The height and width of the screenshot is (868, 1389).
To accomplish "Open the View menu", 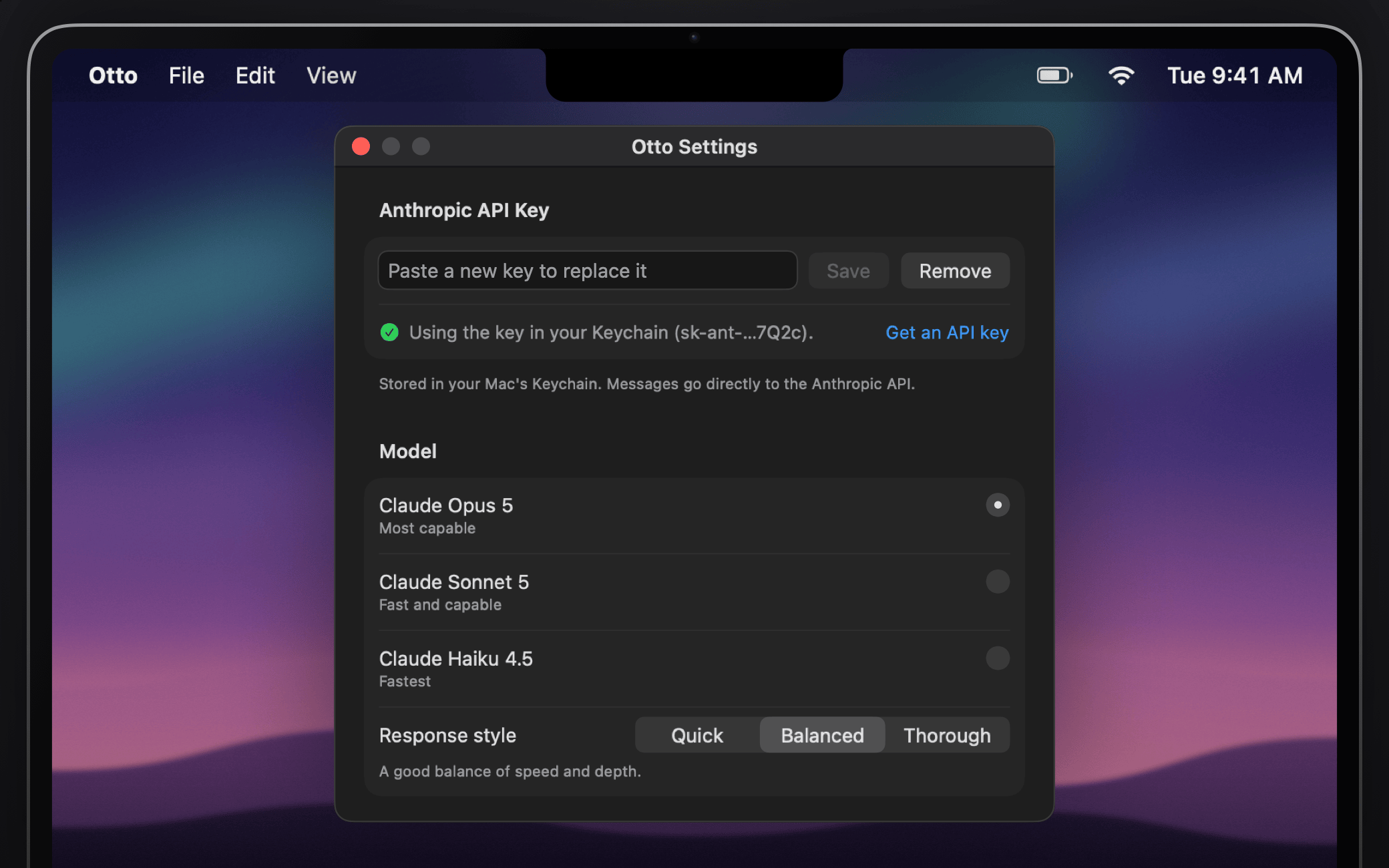I will point(331,75).
